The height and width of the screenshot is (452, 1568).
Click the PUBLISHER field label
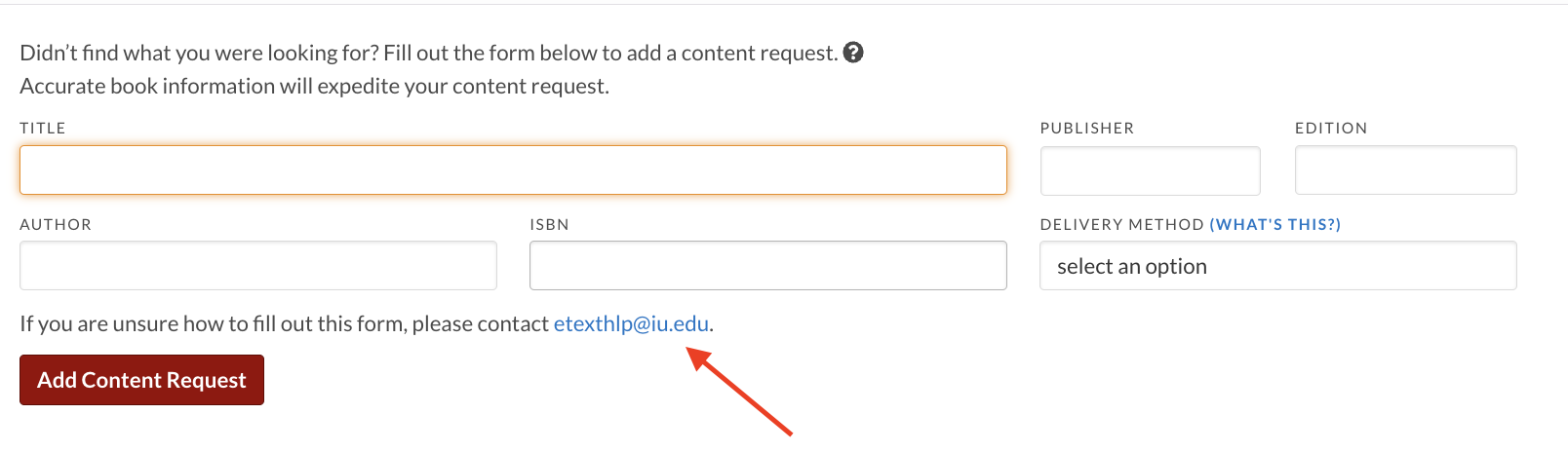1087,129
